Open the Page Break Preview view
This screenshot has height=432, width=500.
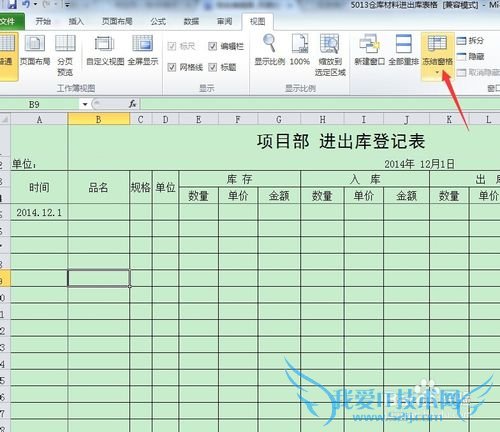[x=65, y=55]
